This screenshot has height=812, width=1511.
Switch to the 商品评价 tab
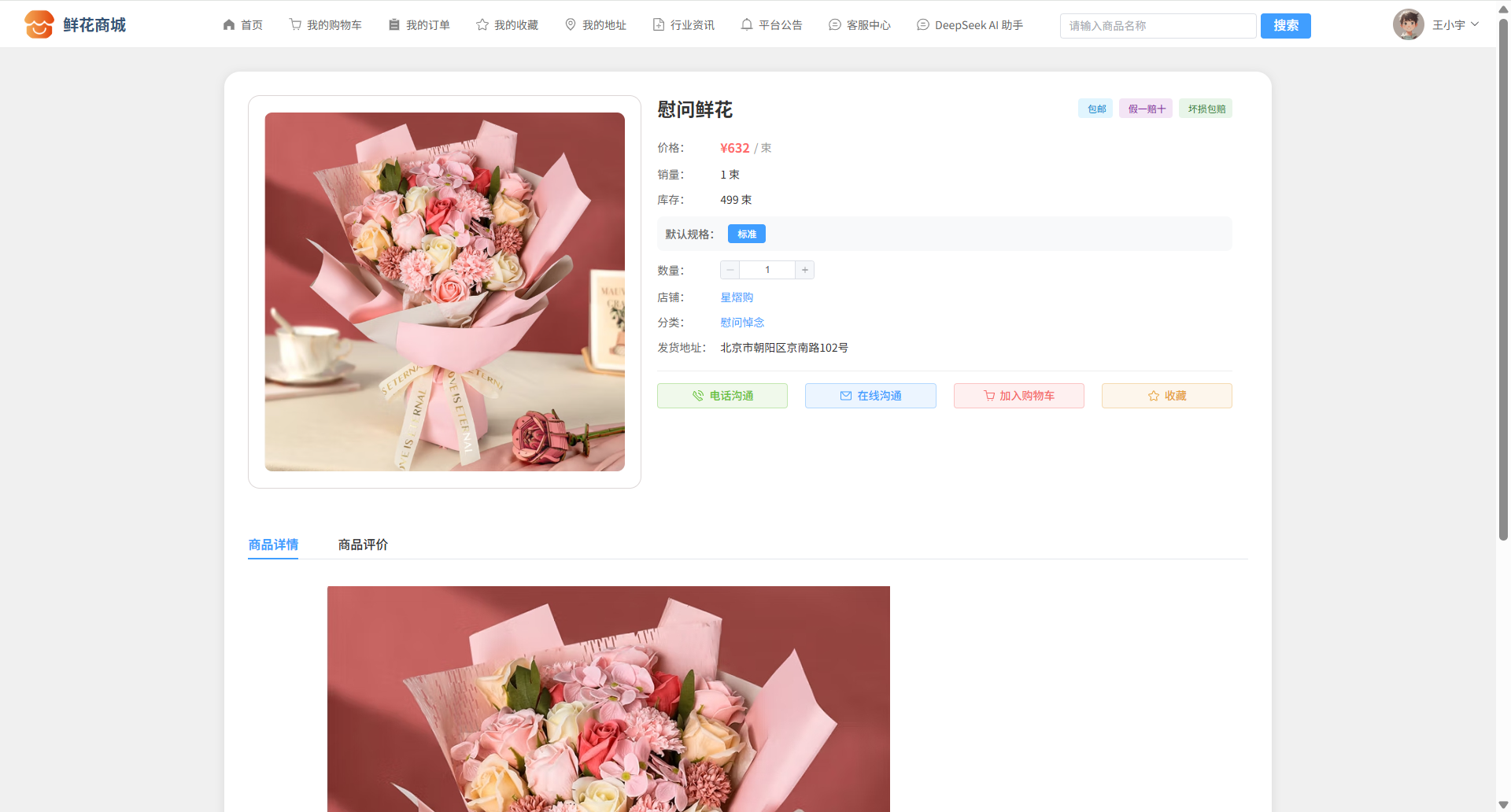tap(363, 544)
